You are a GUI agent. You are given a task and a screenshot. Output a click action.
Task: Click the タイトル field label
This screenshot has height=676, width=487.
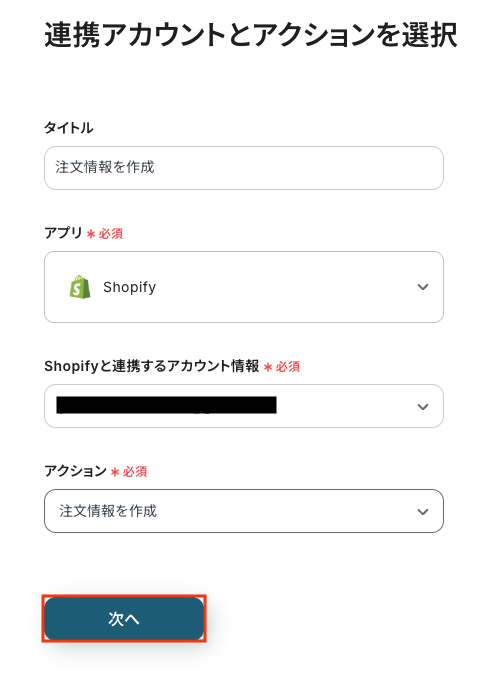(69, 128)
